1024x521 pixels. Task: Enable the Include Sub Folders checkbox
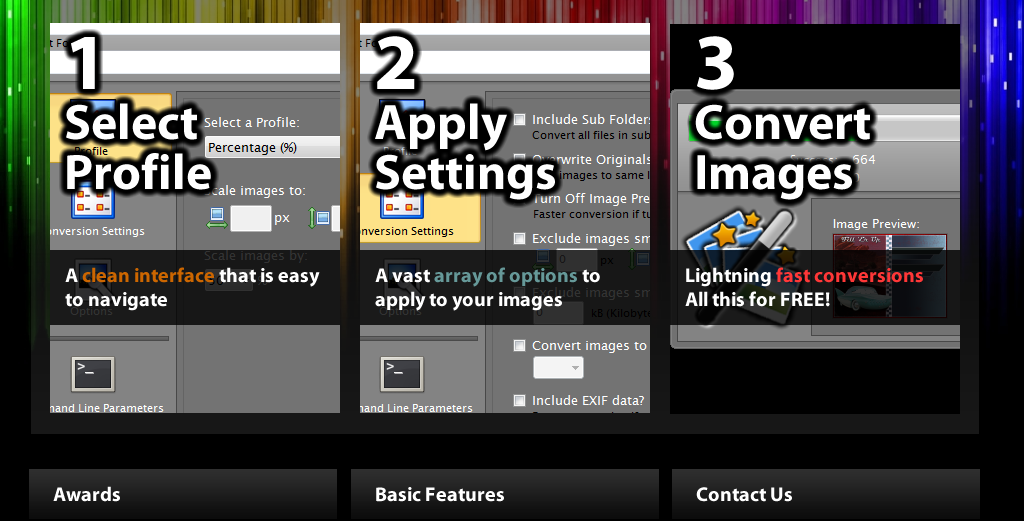pos(519,119)
